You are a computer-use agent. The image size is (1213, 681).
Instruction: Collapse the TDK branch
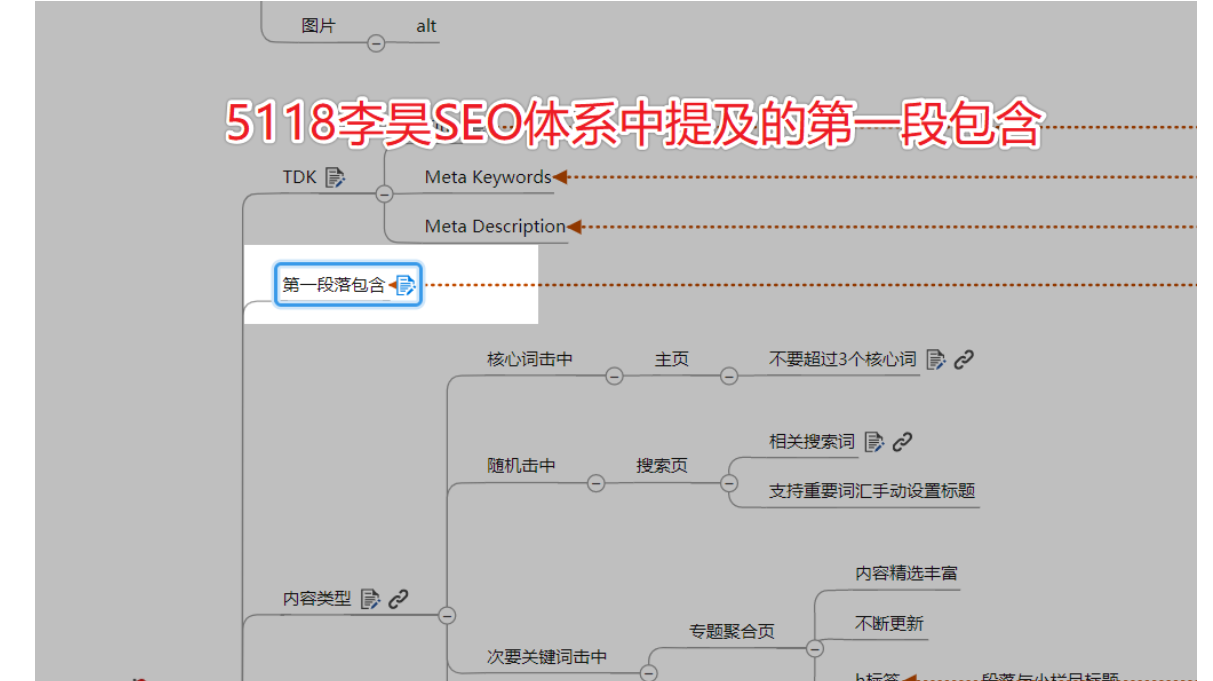coord(384,194)
